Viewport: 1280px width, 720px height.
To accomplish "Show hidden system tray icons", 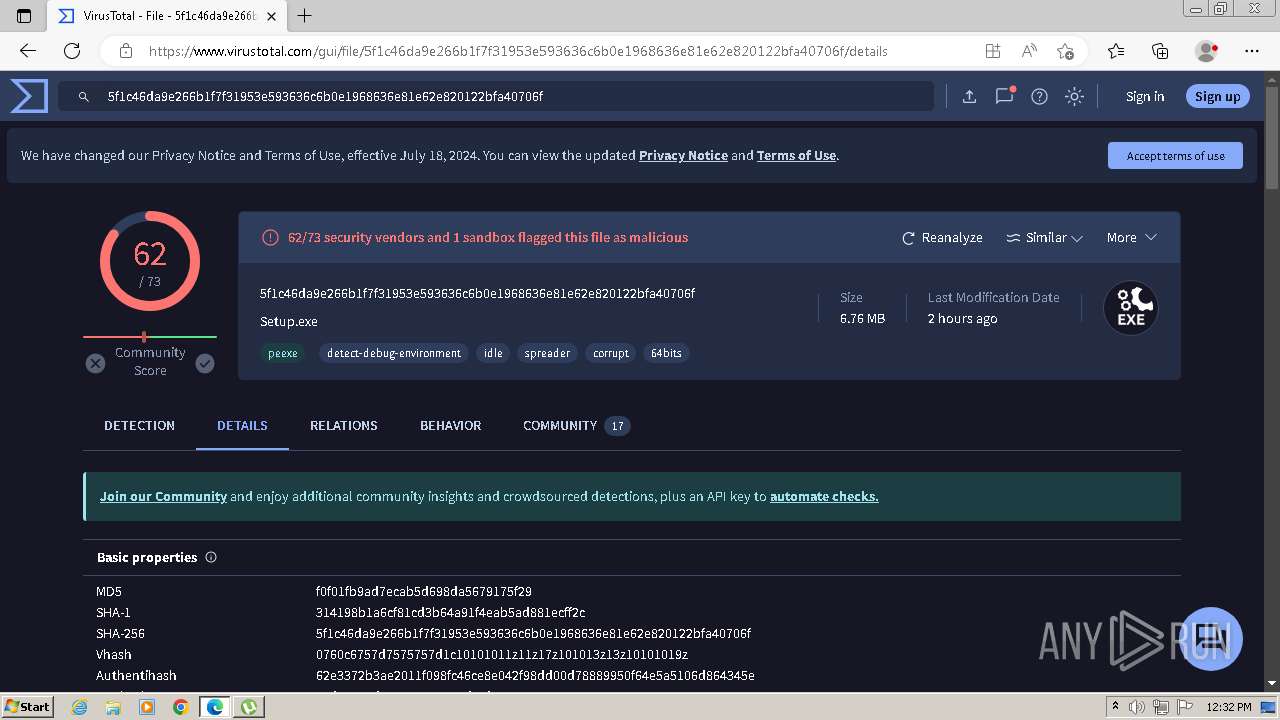I will 1116,707.
